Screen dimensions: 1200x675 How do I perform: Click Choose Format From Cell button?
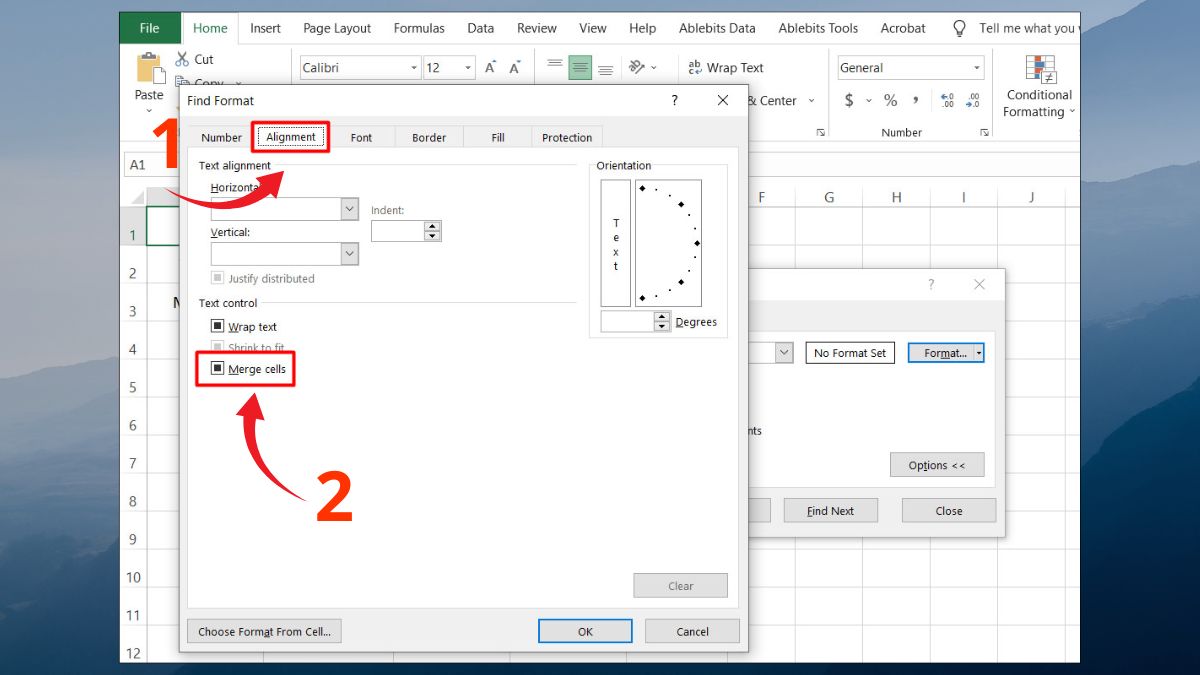pyautogui.click(x=265, y=631)
